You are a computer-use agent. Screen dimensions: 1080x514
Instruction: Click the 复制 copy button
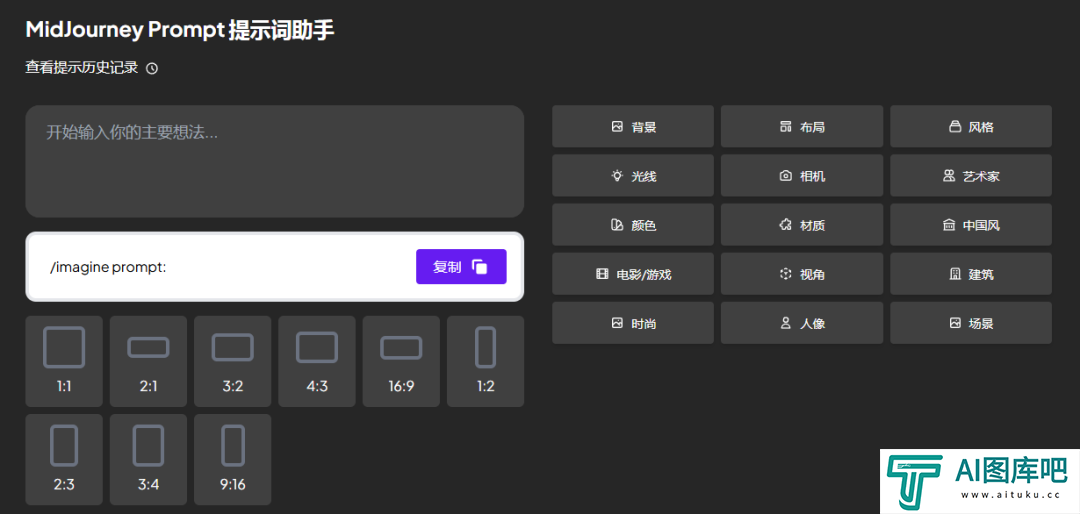pos(461,267)
